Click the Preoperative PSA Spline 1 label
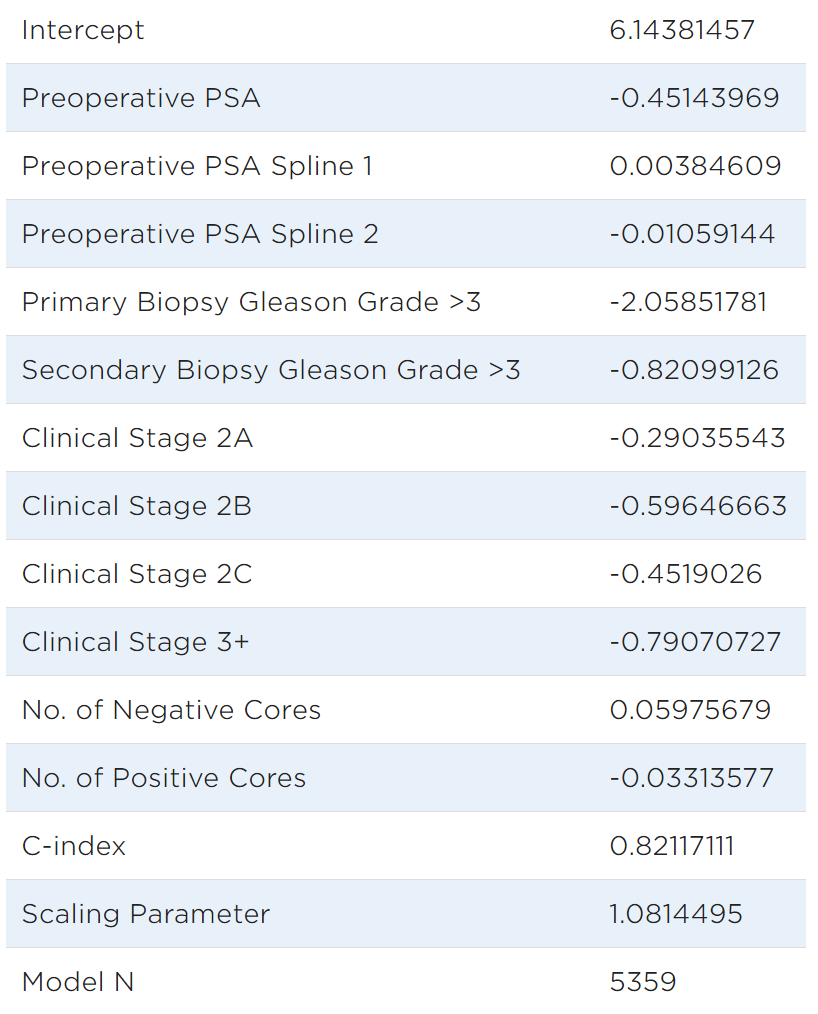 (197, 166)
